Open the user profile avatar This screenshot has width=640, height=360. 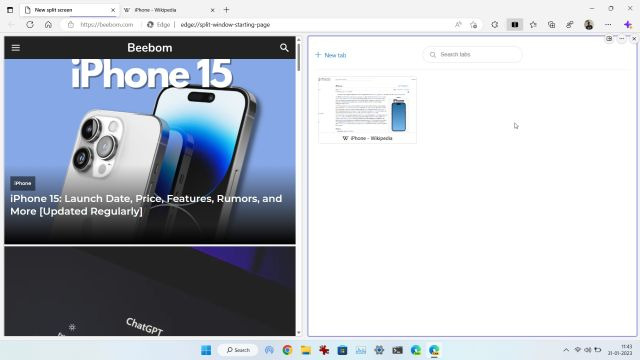[589, 24]
